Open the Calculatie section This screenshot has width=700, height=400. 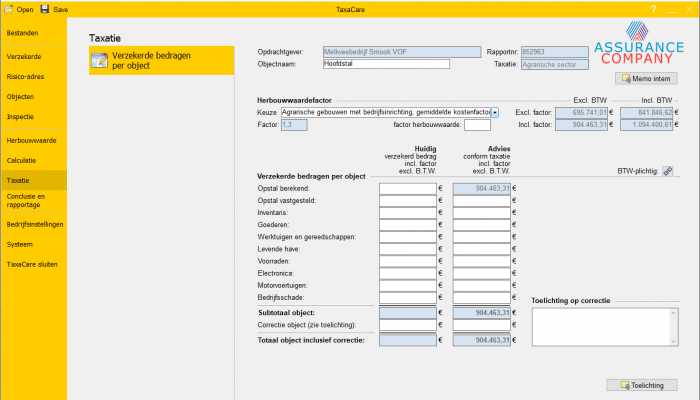[21, 161]
